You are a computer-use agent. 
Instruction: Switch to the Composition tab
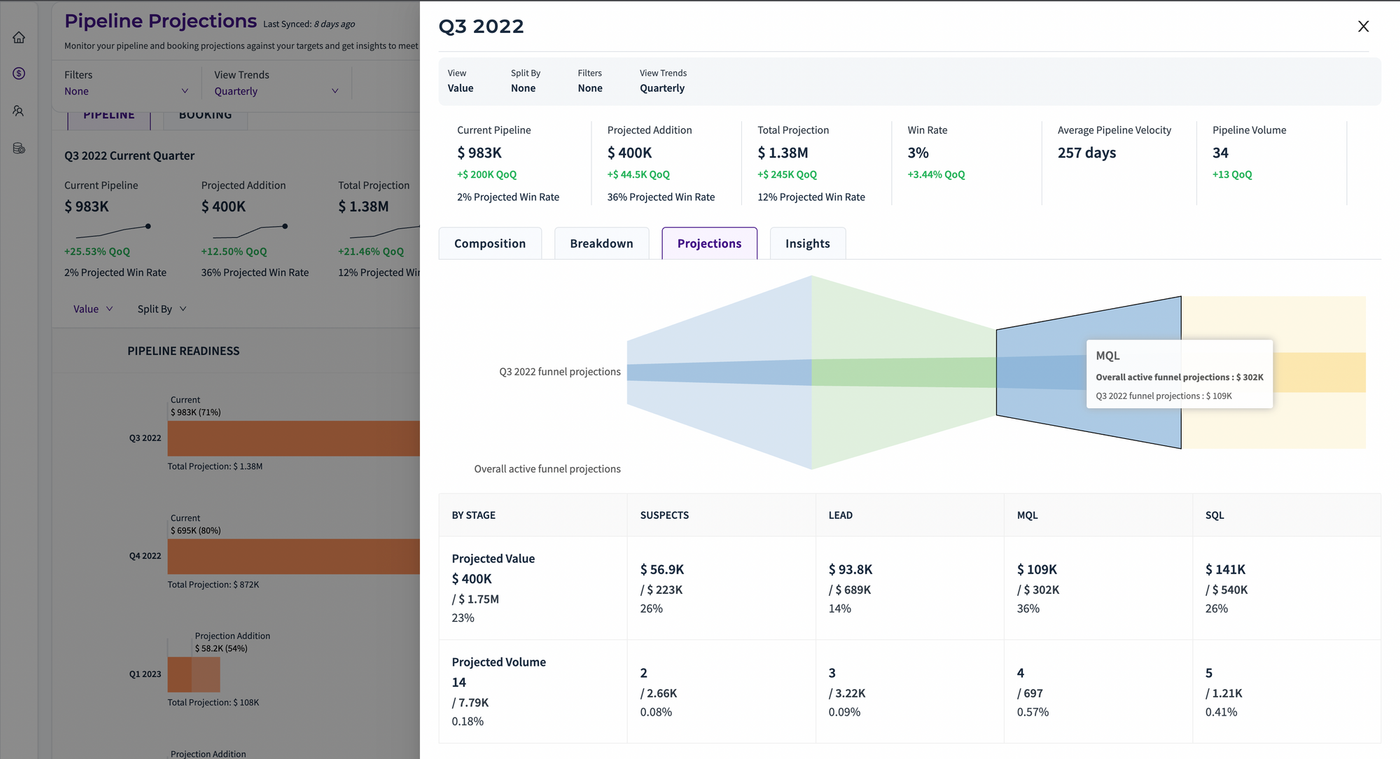[490, 243]
